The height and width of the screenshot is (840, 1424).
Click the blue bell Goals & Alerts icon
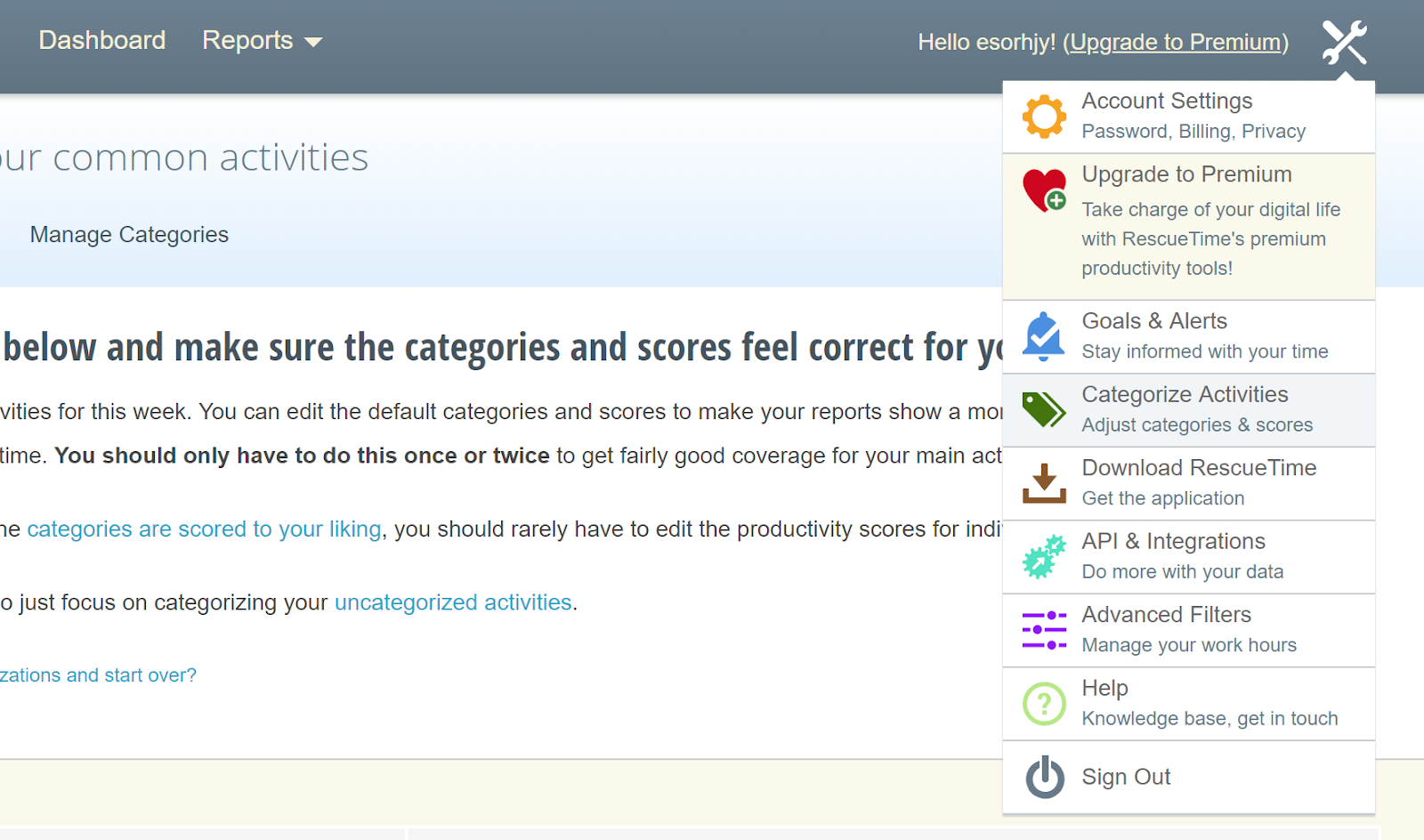1044,335
